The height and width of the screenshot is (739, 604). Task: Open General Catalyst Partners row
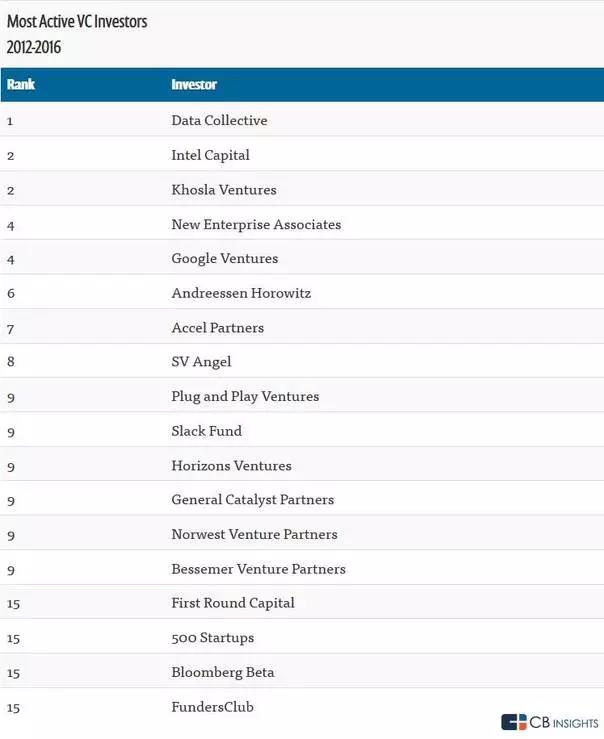point(253,500)
